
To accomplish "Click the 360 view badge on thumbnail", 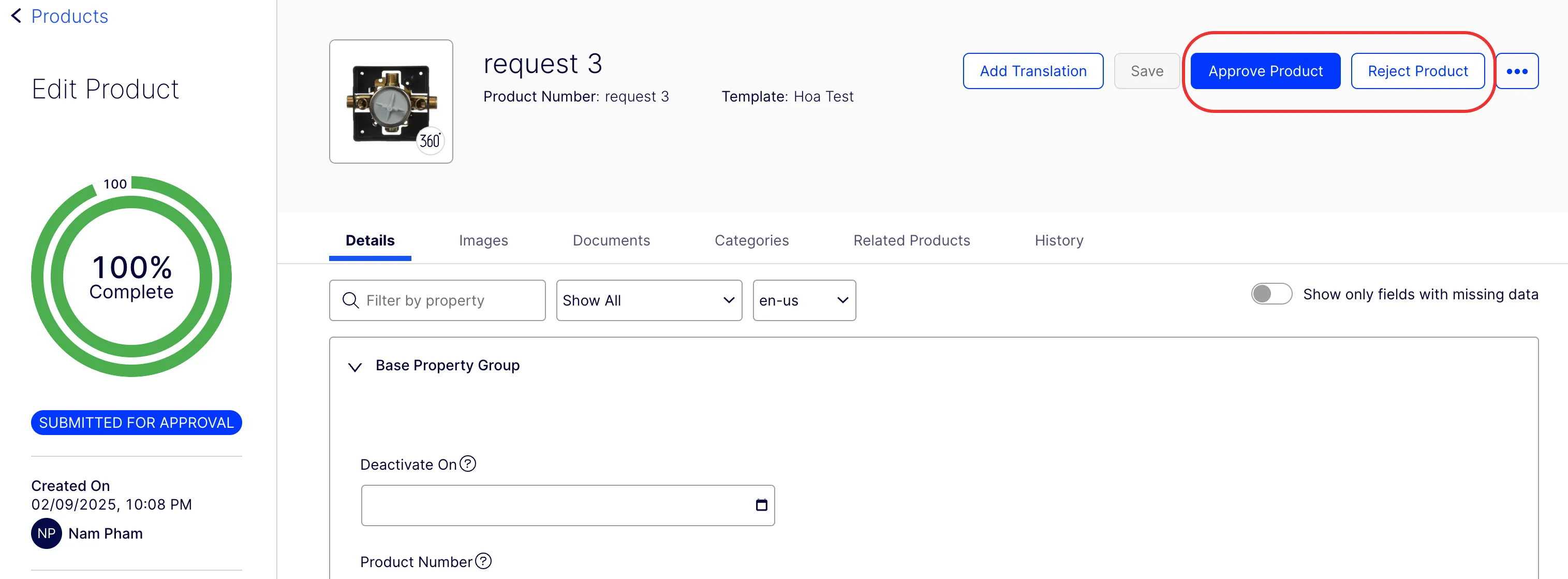I will pyautogui.click(x=430, y=141).
